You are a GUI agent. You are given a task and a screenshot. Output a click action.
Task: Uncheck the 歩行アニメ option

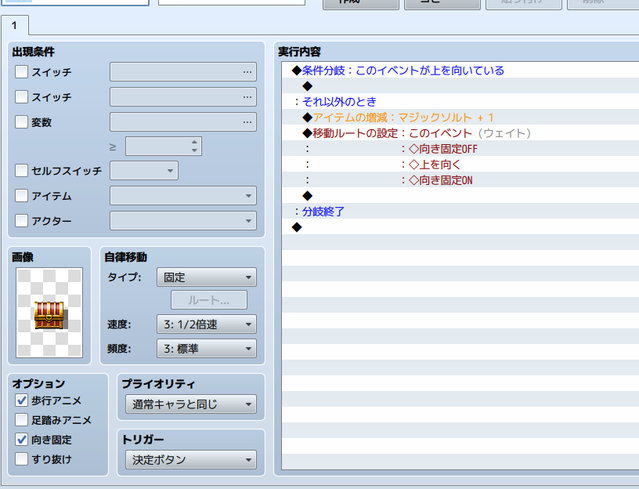21,401
